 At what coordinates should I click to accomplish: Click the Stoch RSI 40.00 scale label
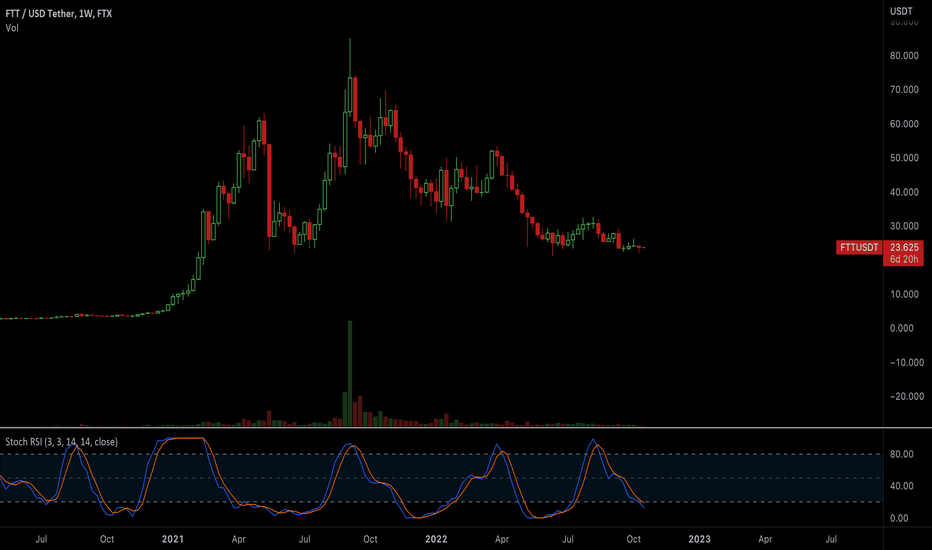pos(901,486)
